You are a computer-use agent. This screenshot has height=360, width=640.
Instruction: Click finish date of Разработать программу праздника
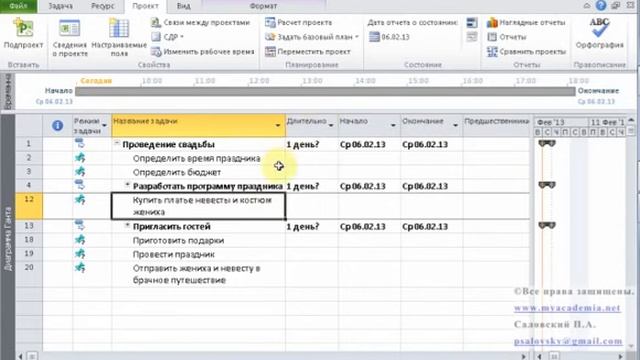pos(432,186)
